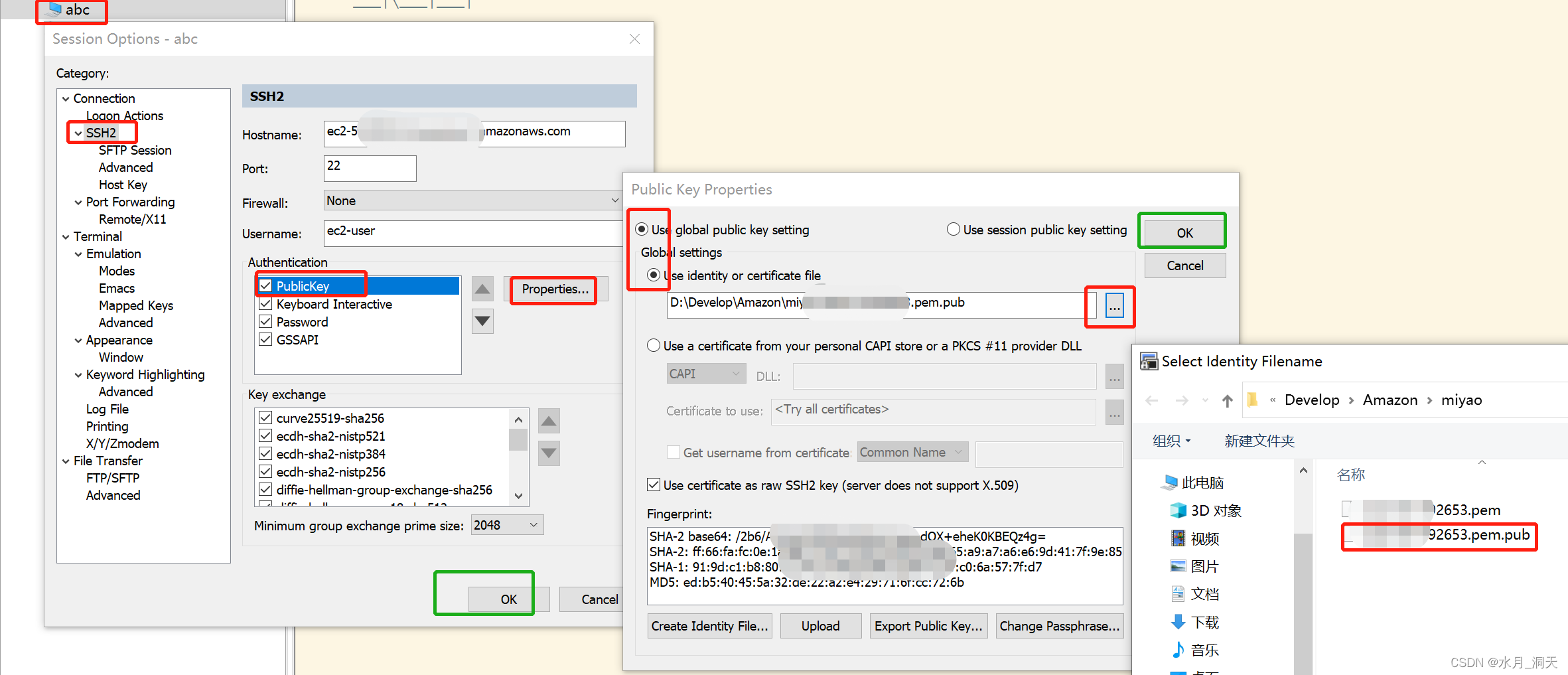Close the Session Options dialog

[x=634, y=39]
